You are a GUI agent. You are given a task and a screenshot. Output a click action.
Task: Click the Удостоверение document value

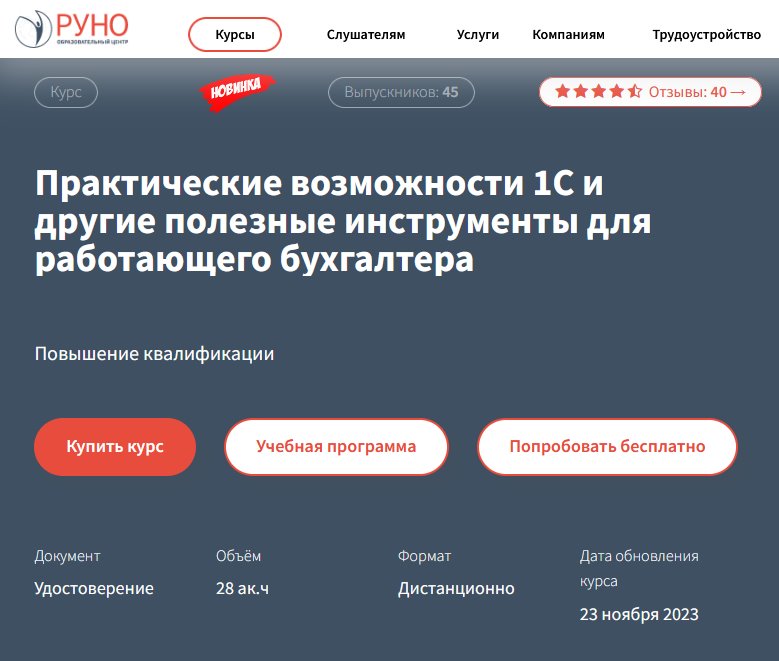(x=94, y=588)
